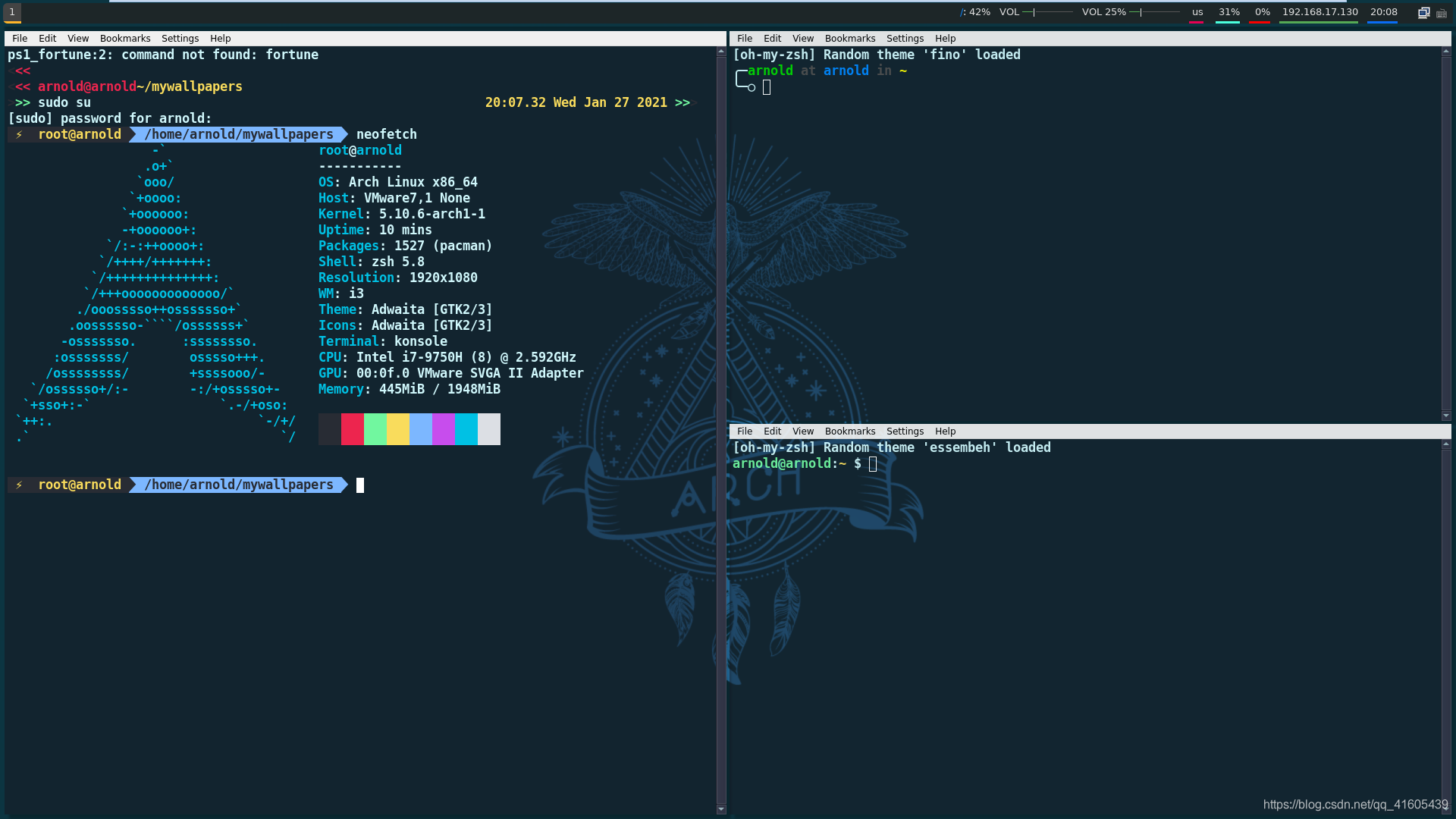Open View menu in bottom-right Konsole

802,431
